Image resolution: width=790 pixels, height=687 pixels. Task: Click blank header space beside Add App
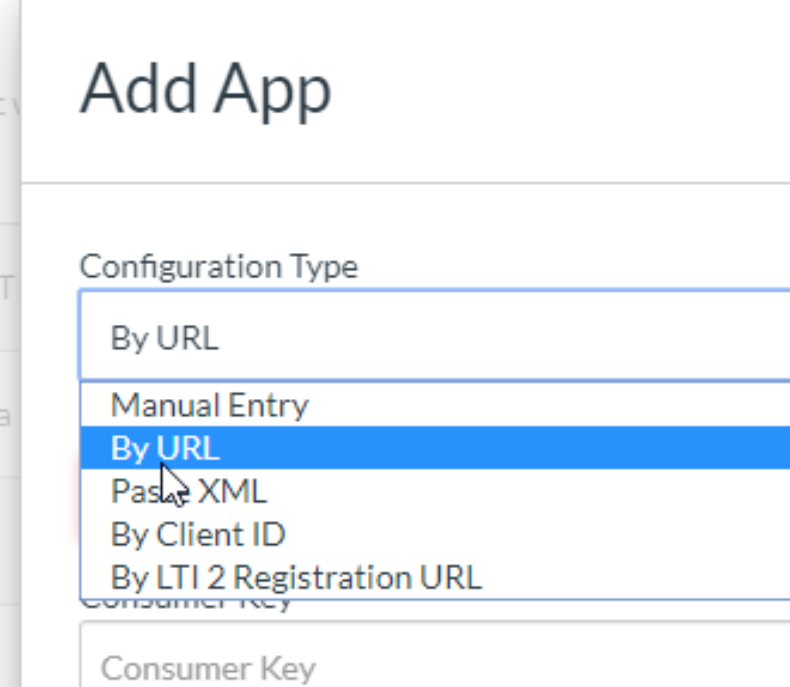click(554, 91)
